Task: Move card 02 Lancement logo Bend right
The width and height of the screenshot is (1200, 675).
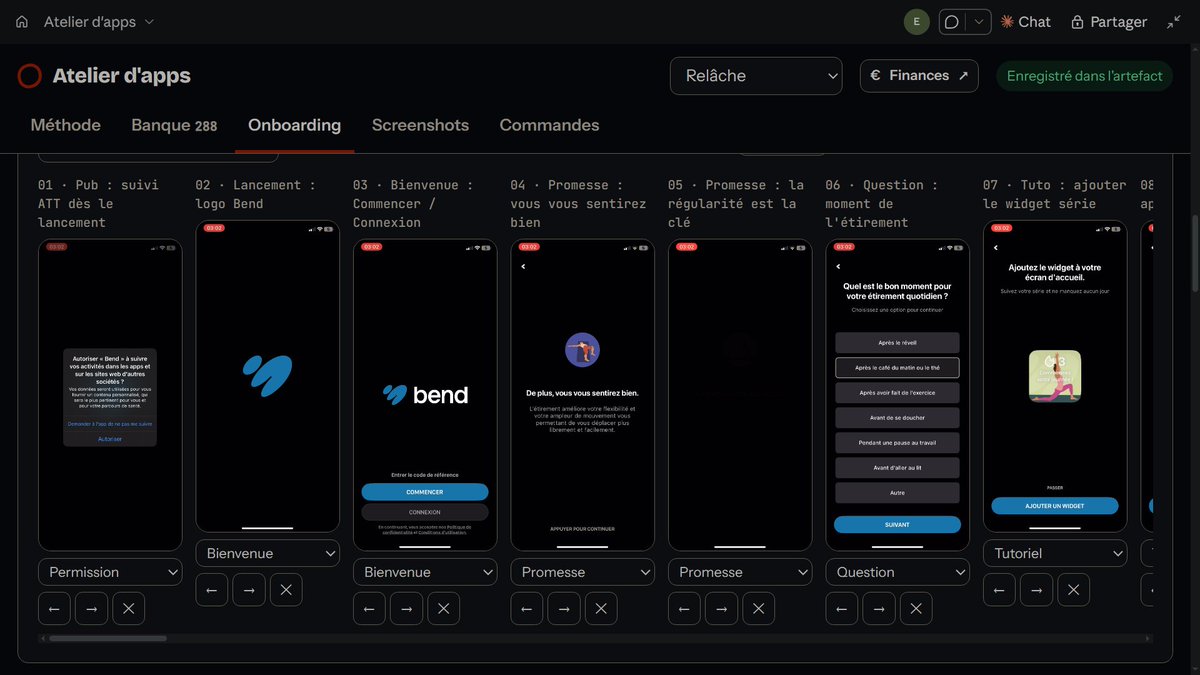Action: point(249,590)
